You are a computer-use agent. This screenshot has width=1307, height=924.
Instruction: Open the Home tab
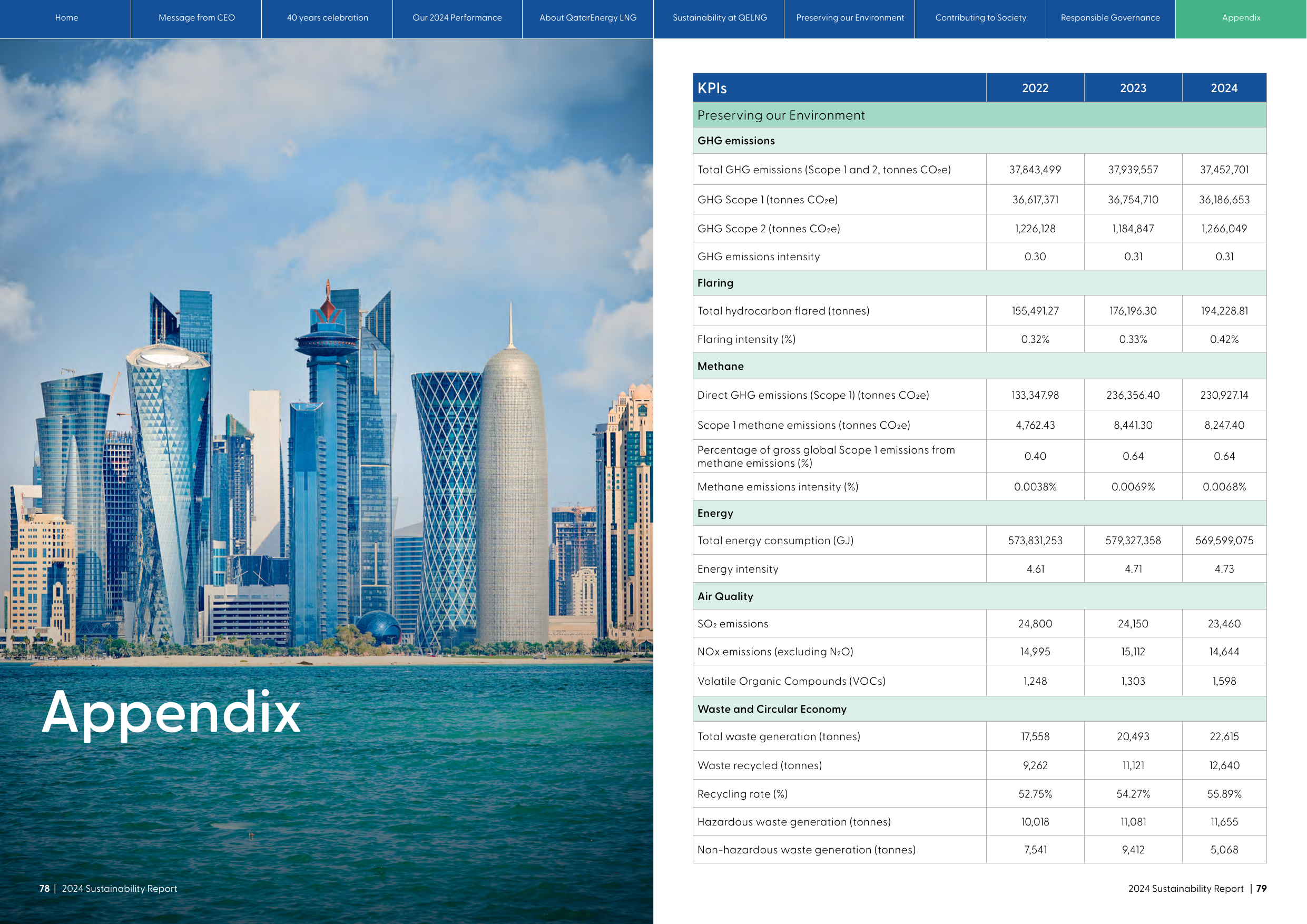[66, 18]
